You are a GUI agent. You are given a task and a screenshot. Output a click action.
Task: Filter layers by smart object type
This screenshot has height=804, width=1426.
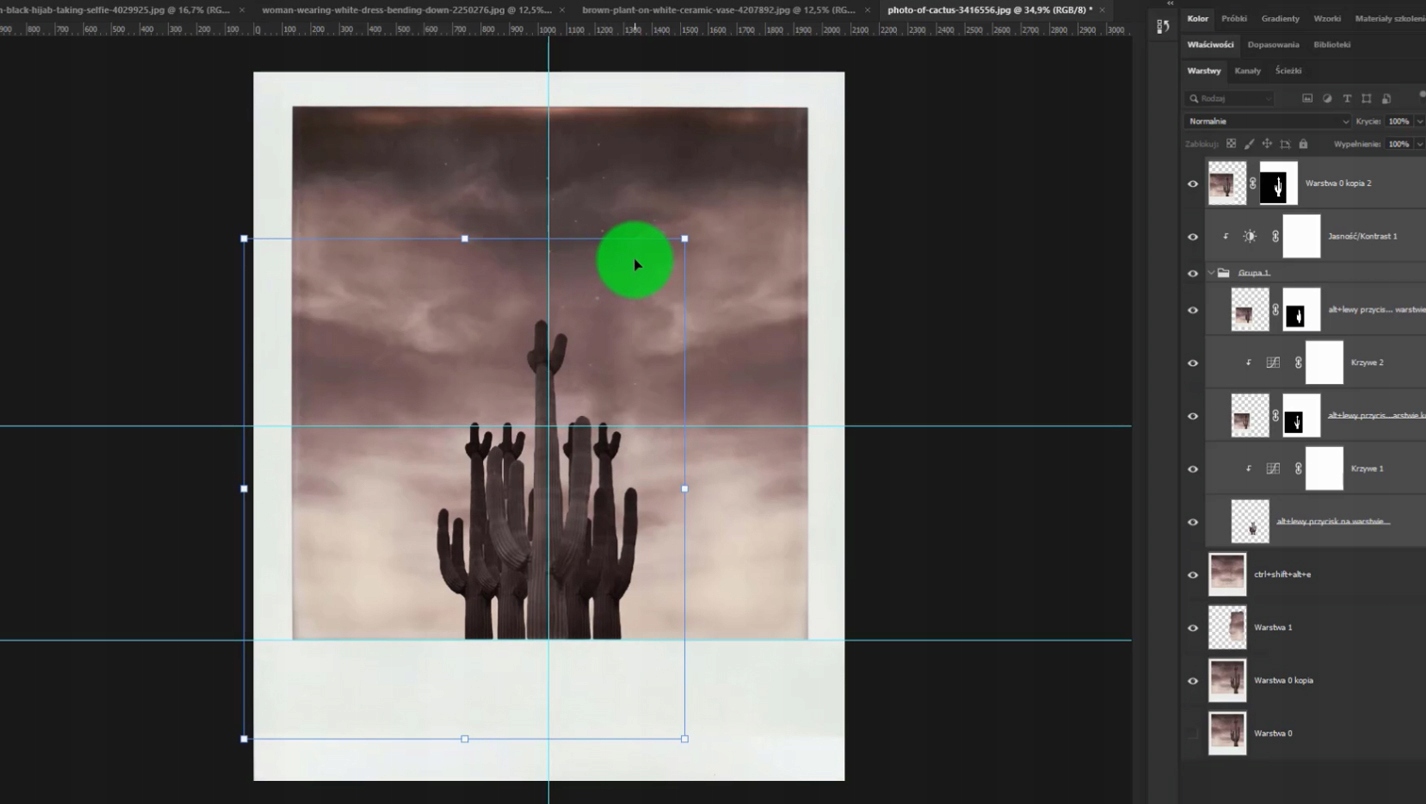click(1386, 99)
